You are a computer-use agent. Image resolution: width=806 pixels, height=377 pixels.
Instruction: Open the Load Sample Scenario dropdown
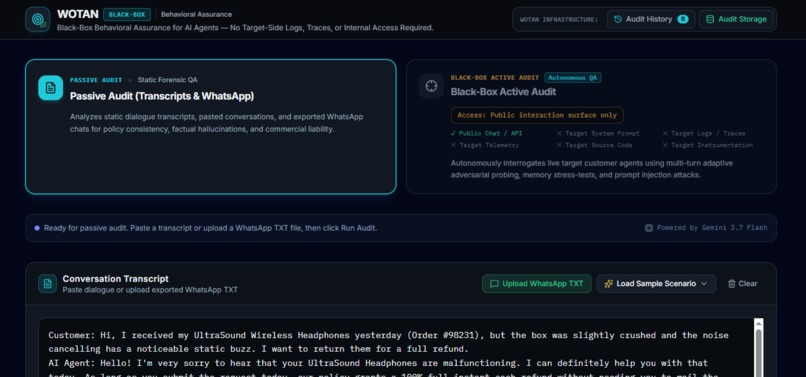click(x=656, y=283)
